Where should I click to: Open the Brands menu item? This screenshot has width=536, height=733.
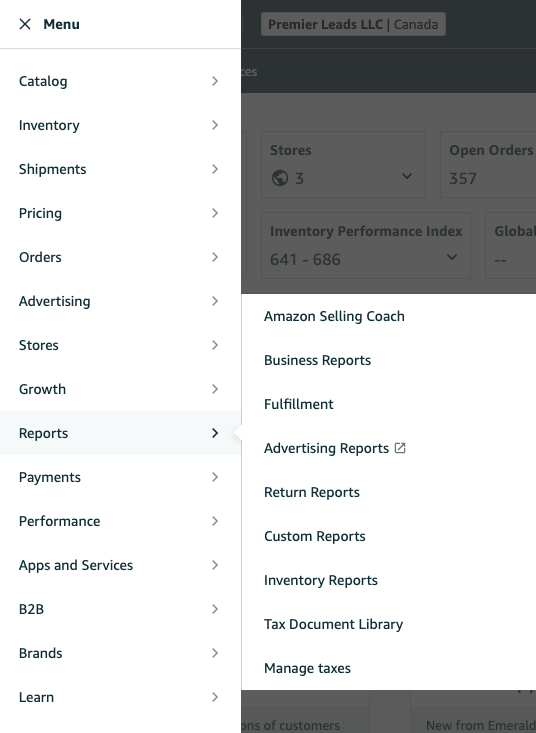coord(120,653)
